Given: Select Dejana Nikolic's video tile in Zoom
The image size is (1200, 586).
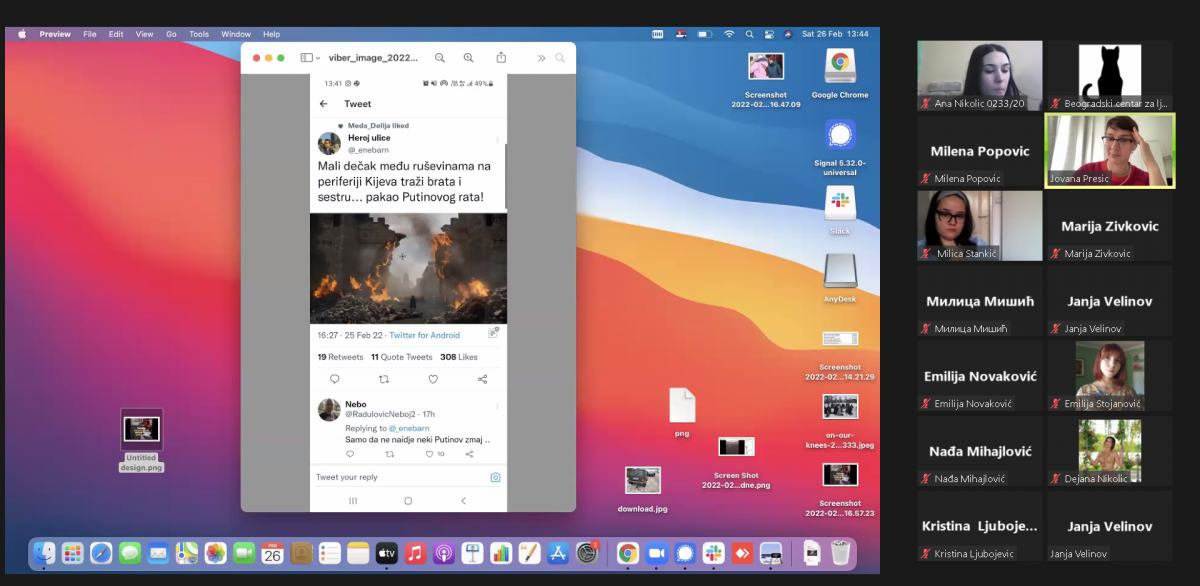Looking at the screenshot, I should point(1110,451).
